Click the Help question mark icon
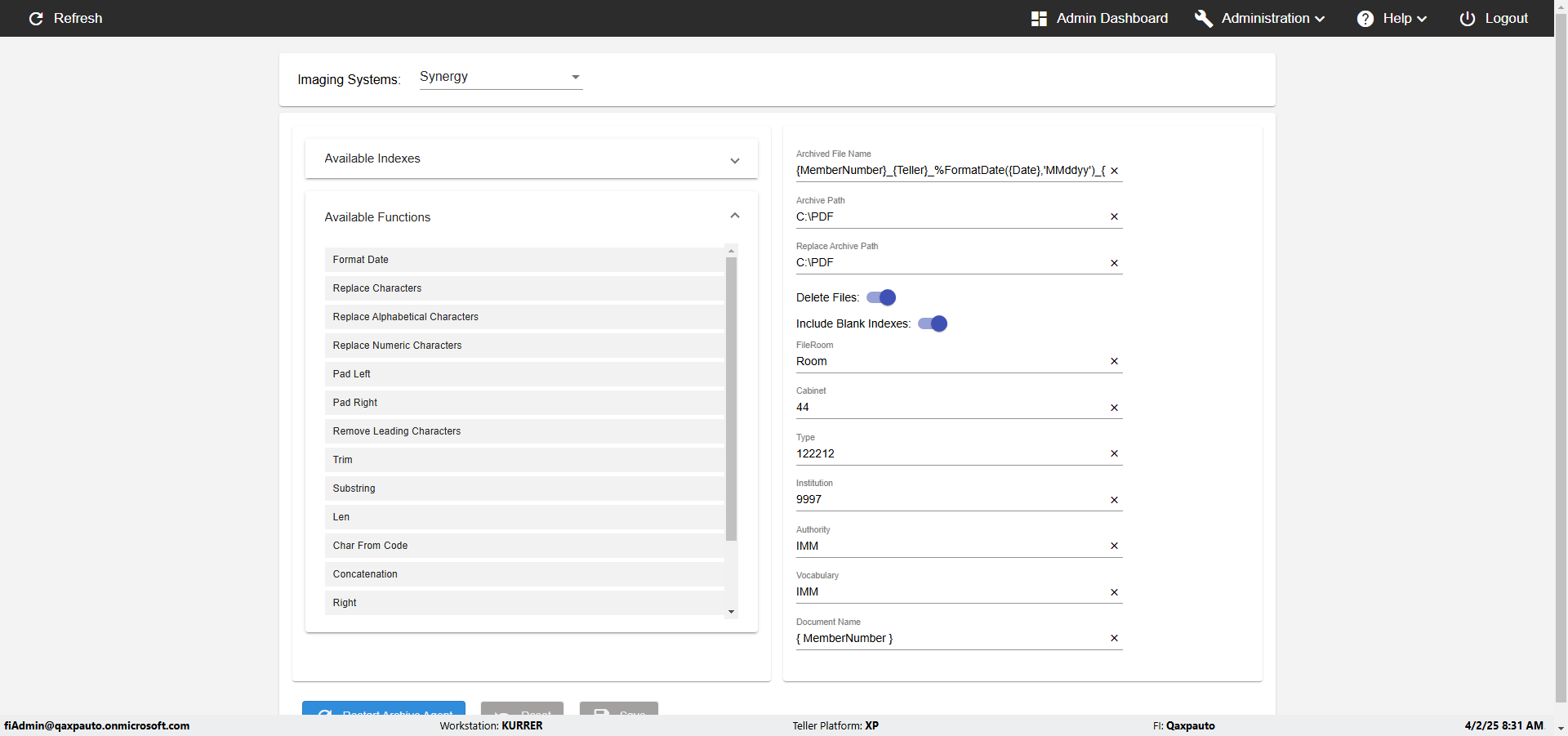The image size is (1568, 736). tap(1365, 19)
